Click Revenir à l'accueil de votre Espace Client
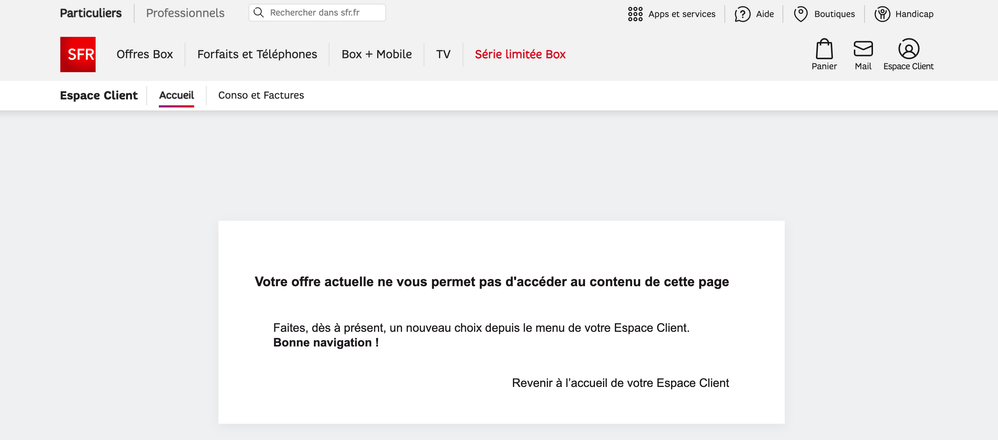This screenshot has height=440, width=998. [x=620, y=383]
